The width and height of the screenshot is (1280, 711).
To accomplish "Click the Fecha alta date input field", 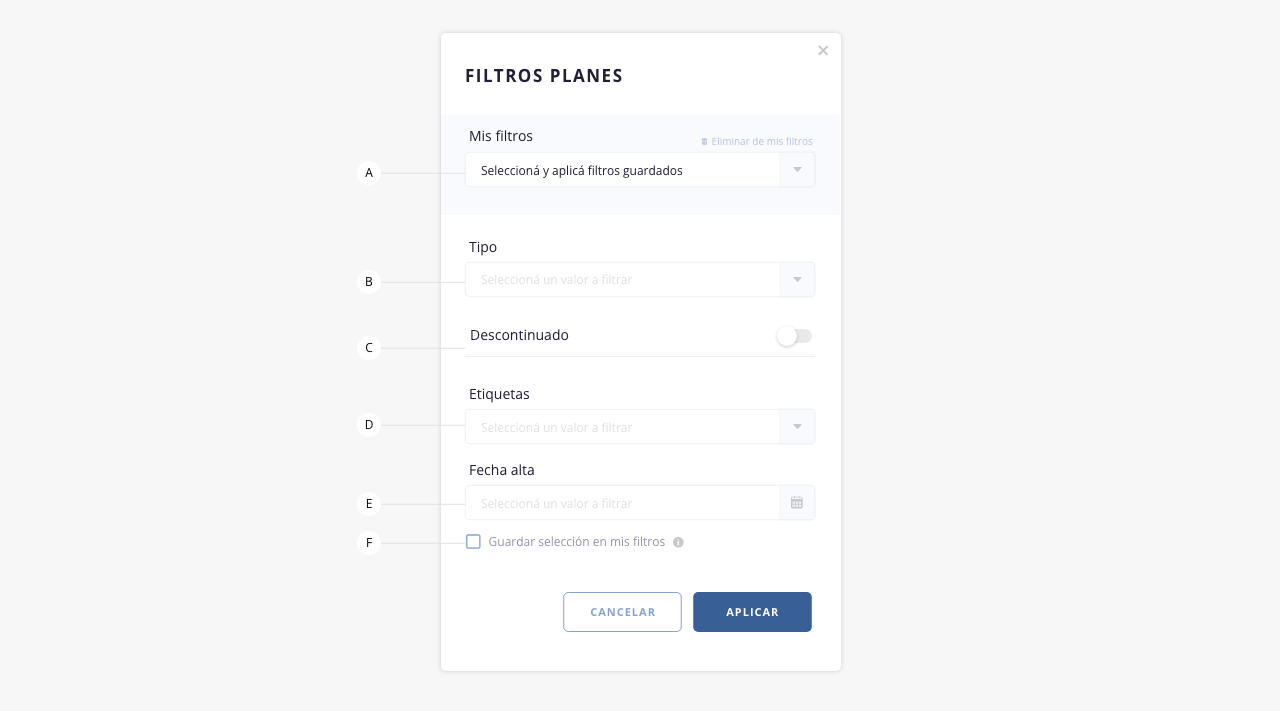I will tap(622, 503).
